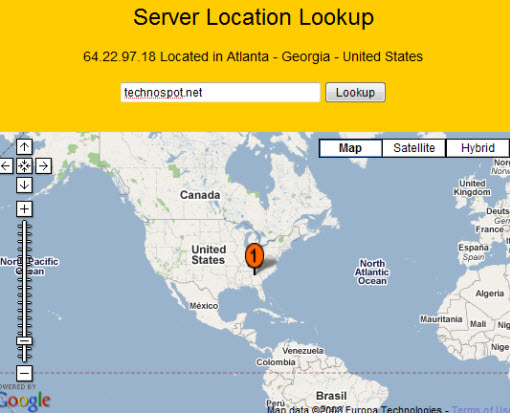The height and width of the screenshot is (413, 510).
Task: Click the Server Location Lookup heading
Action: [253, 17]
